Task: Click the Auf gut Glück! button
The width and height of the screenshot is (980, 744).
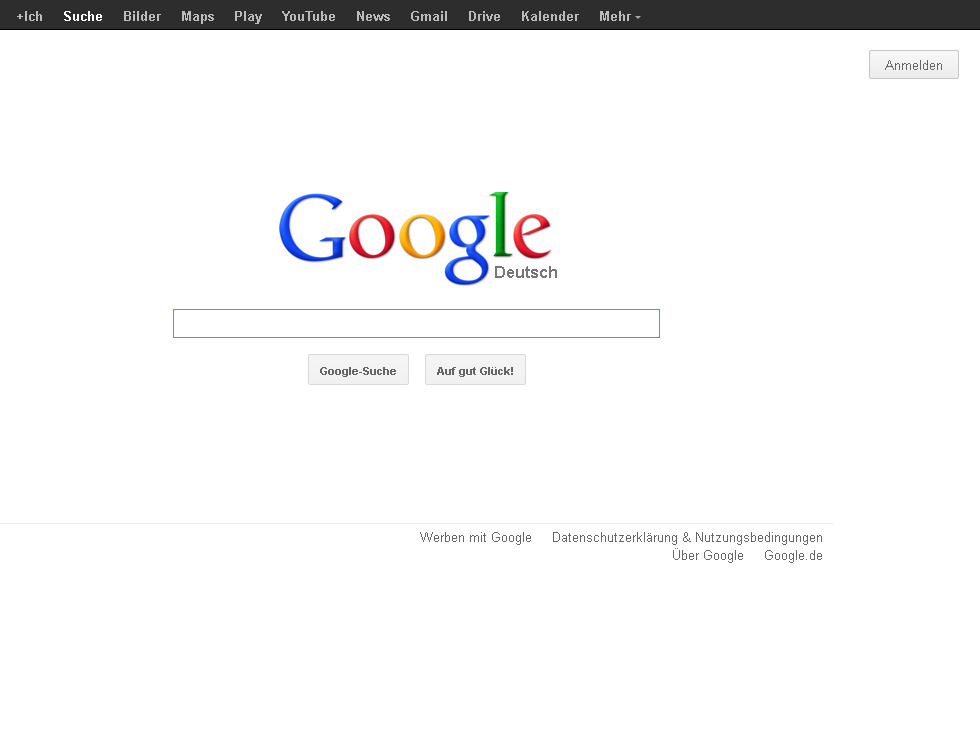Action: click(x=475, y=369)
